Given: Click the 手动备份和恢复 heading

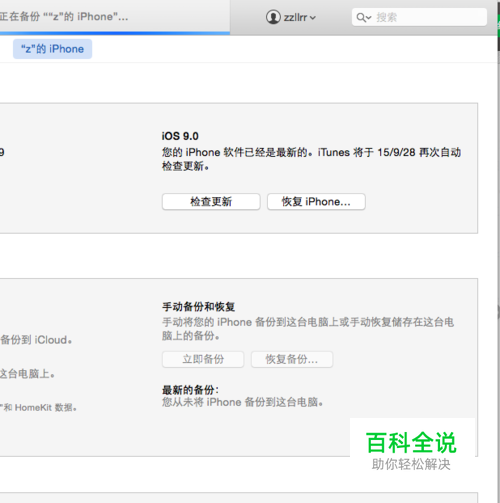Looking at the screenshot, I should coord(199,307).
